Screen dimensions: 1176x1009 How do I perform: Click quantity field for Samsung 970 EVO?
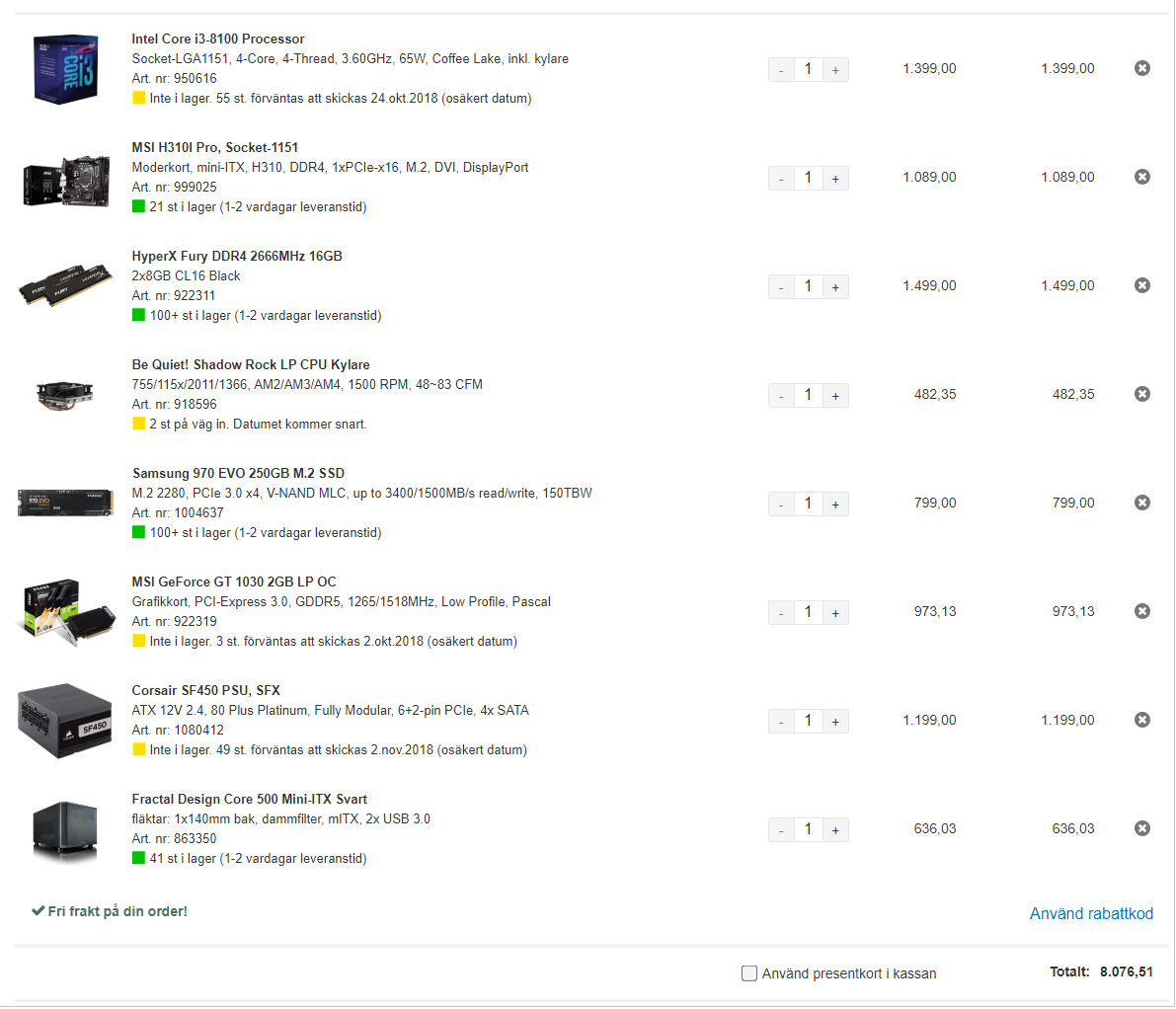click(x=808, y=504)
